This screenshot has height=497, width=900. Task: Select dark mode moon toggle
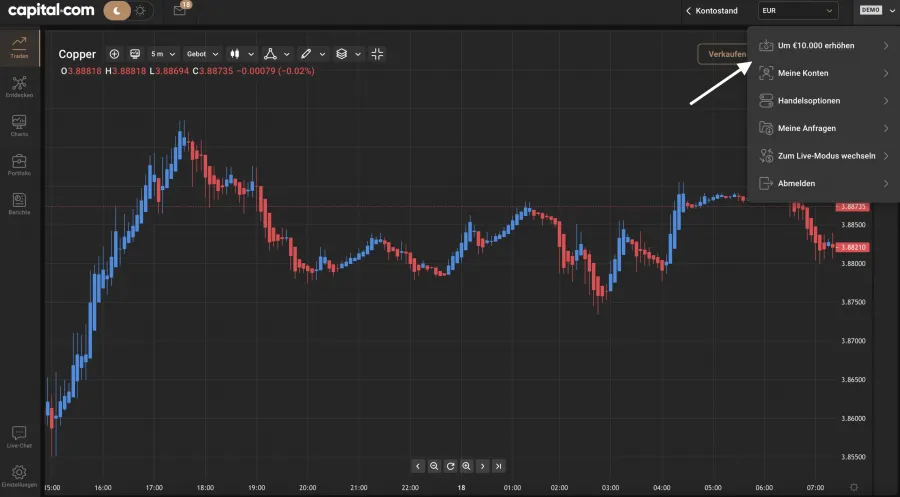[x=119, y=11]
